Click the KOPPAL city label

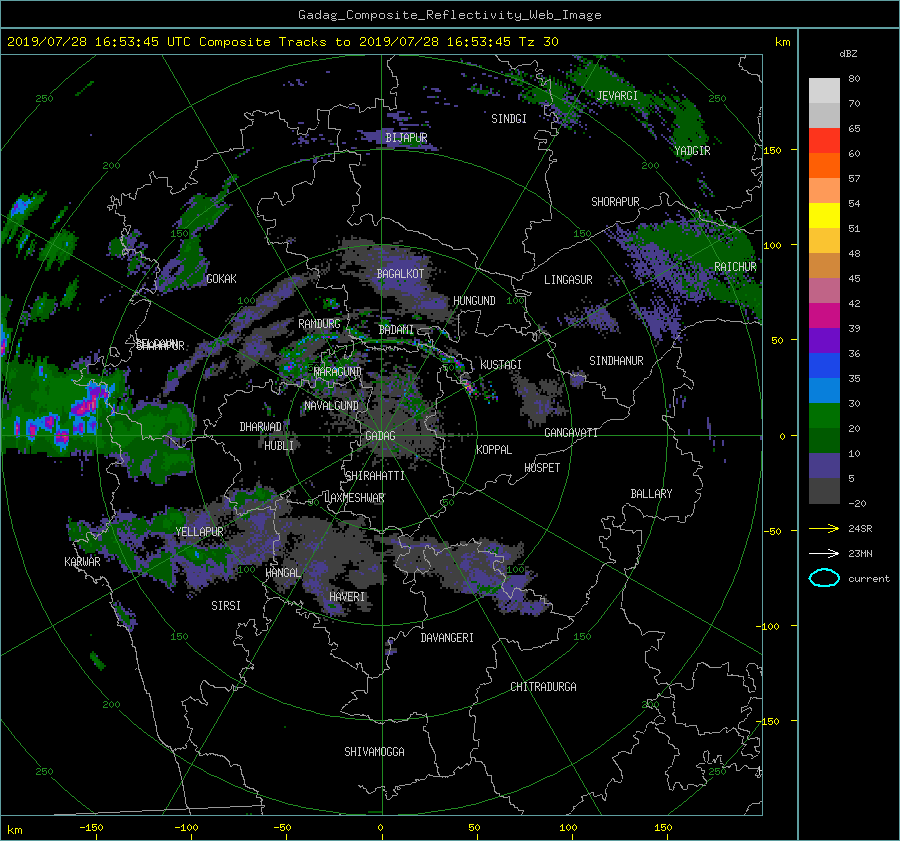[x=494, y=449]
